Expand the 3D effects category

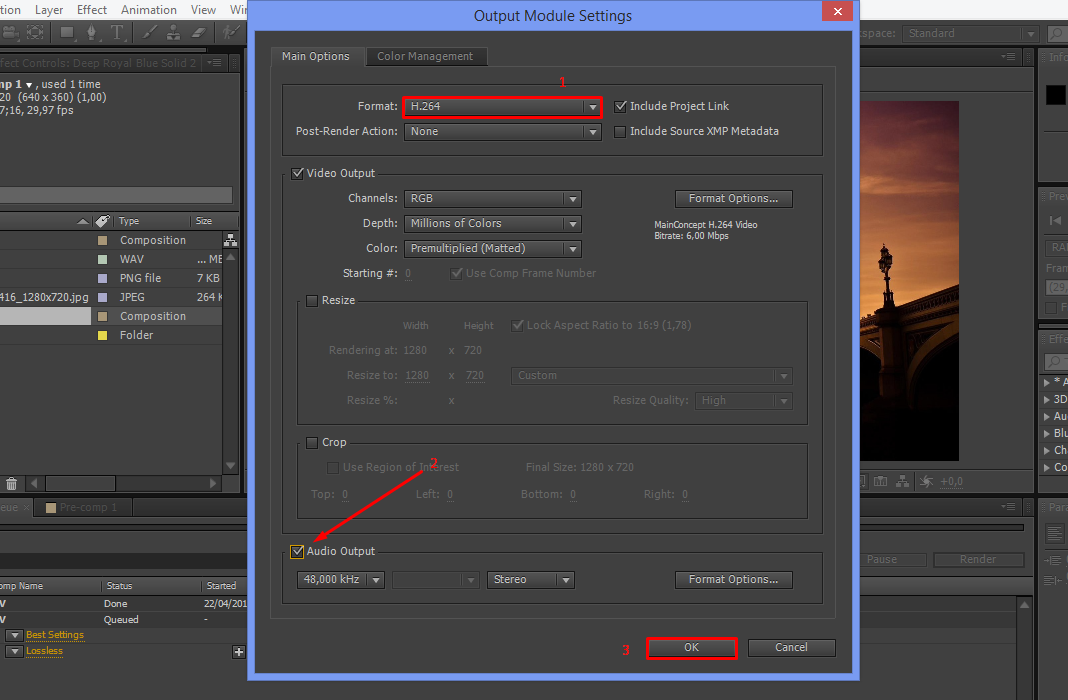[1047, 399]
